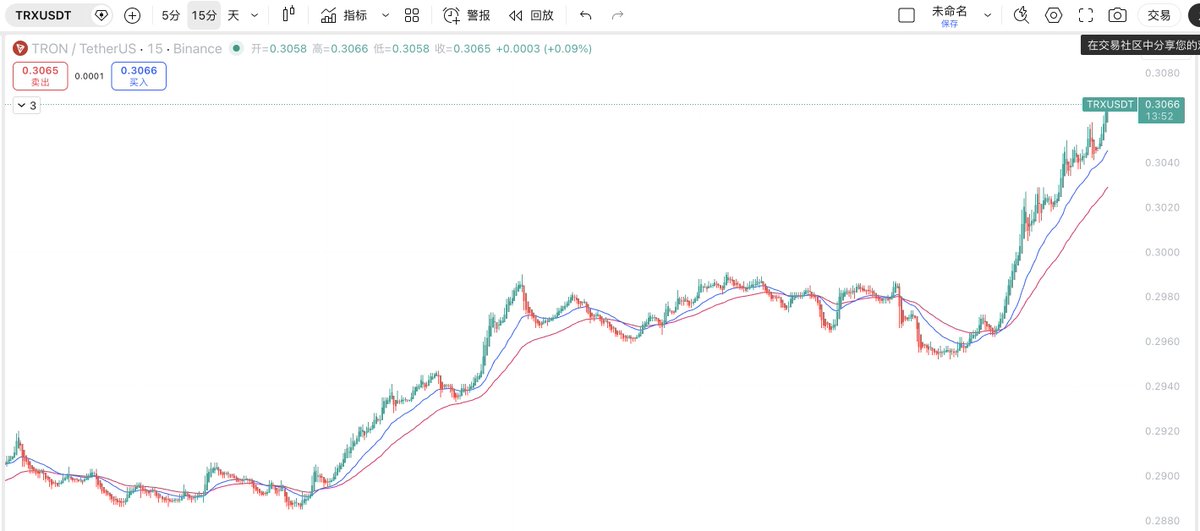
Task: Expand the 未命名 layout dropdown arrow
Action: click(988, 16)
